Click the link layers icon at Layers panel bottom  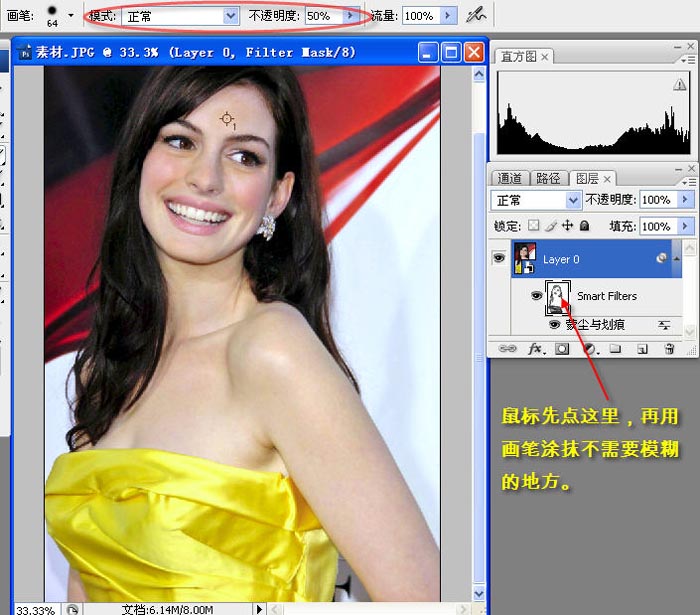[x=507, y=349]
